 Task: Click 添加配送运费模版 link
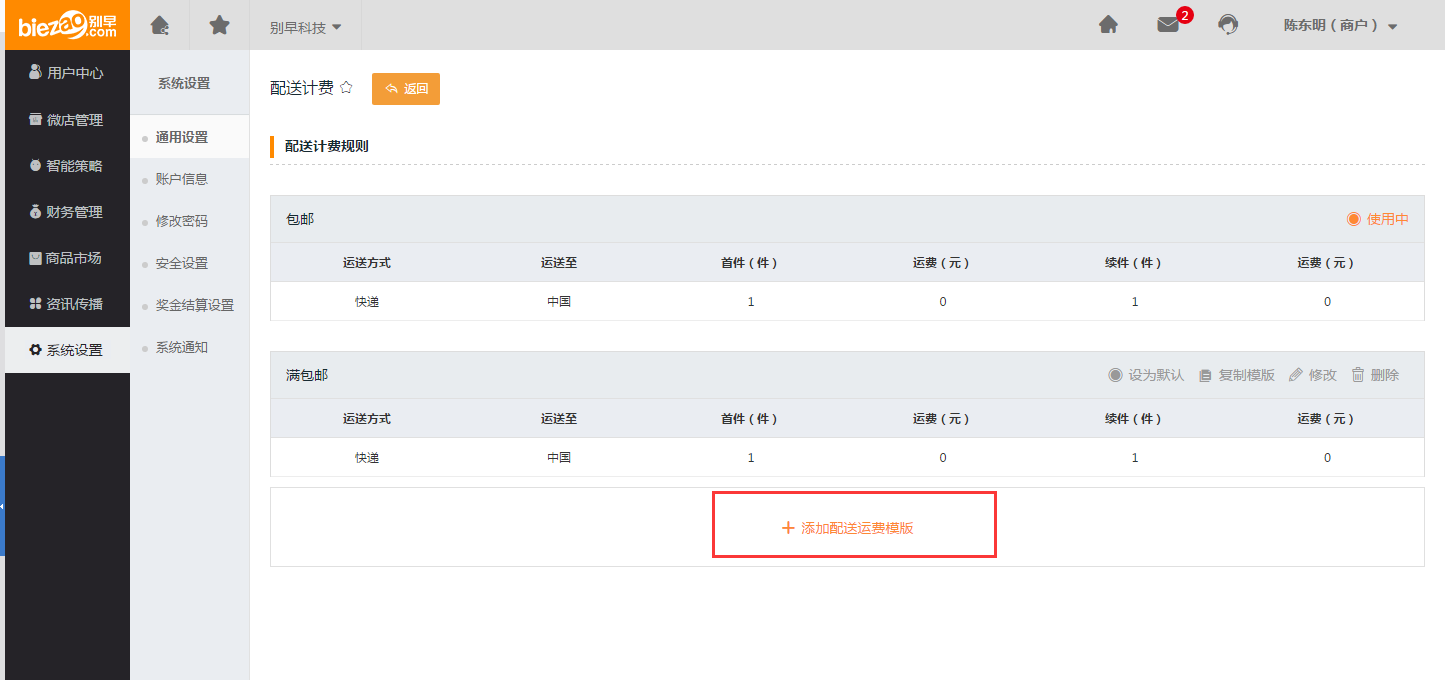tap(848, 528)
